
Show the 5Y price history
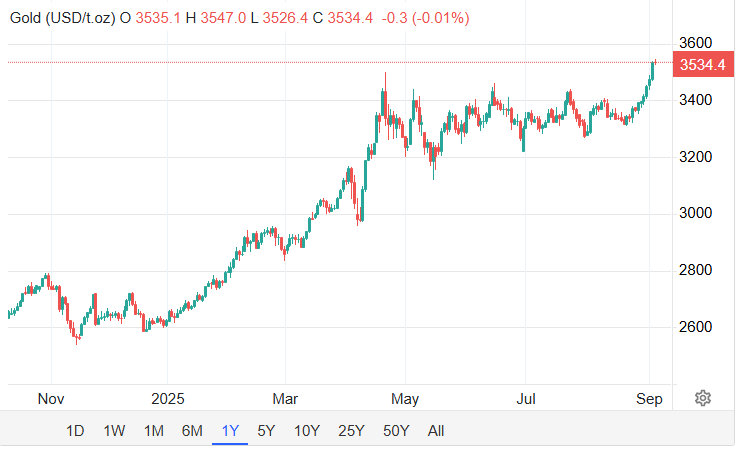pos(266,431)
